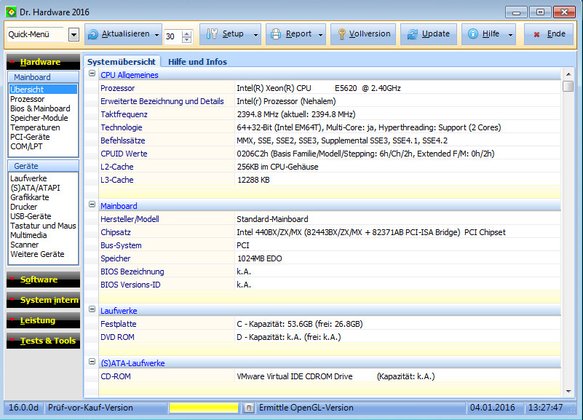Click the Aktualisieren refresh icon

coord(93,34)
